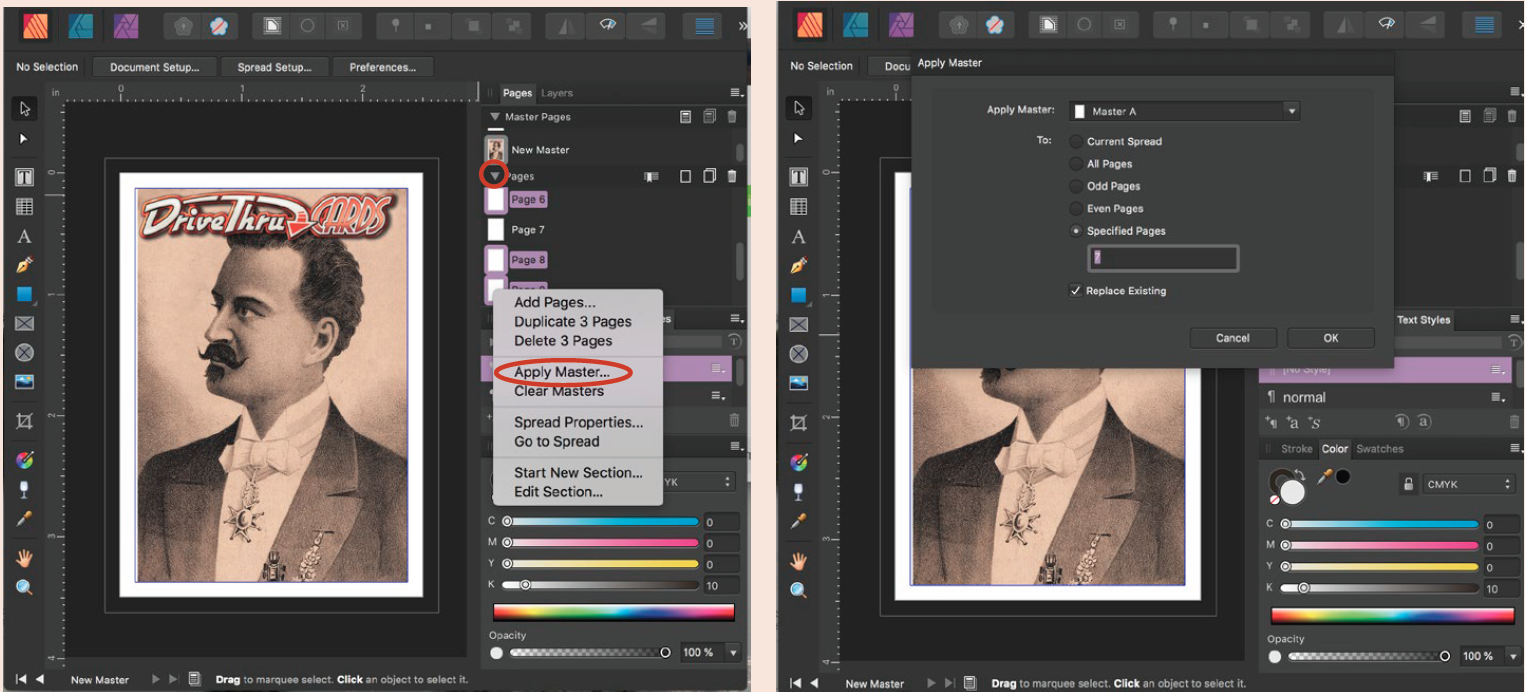Screen dimensions: 1525x692
Task: Switch to Designer persona icon in the left window
Action: (x=82, y=26)
